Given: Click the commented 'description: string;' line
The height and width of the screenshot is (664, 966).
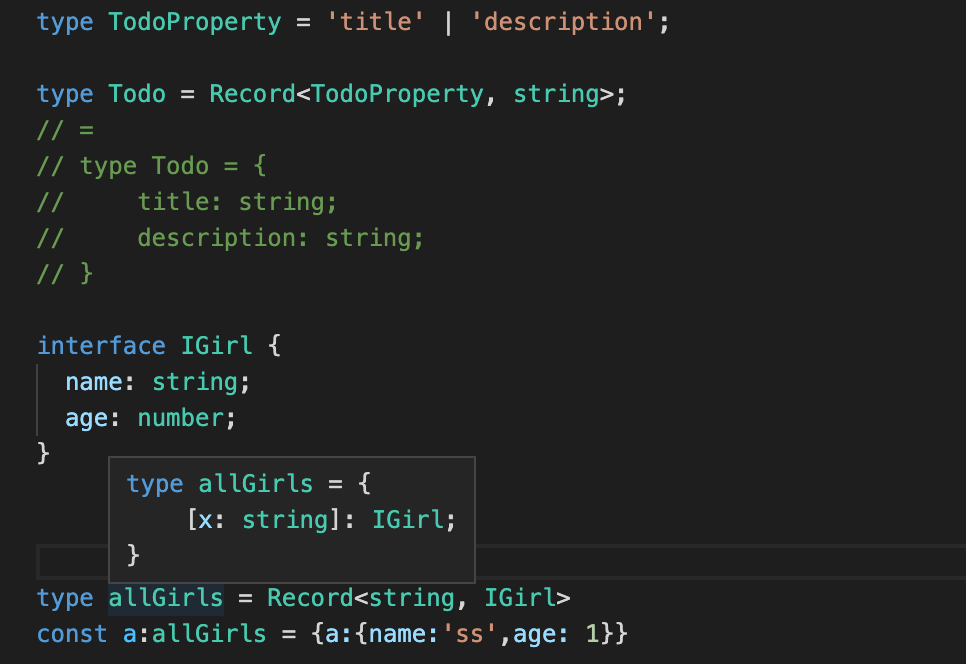Looking at the screenshot, I should pyautogui.click(x=281, y=237).
